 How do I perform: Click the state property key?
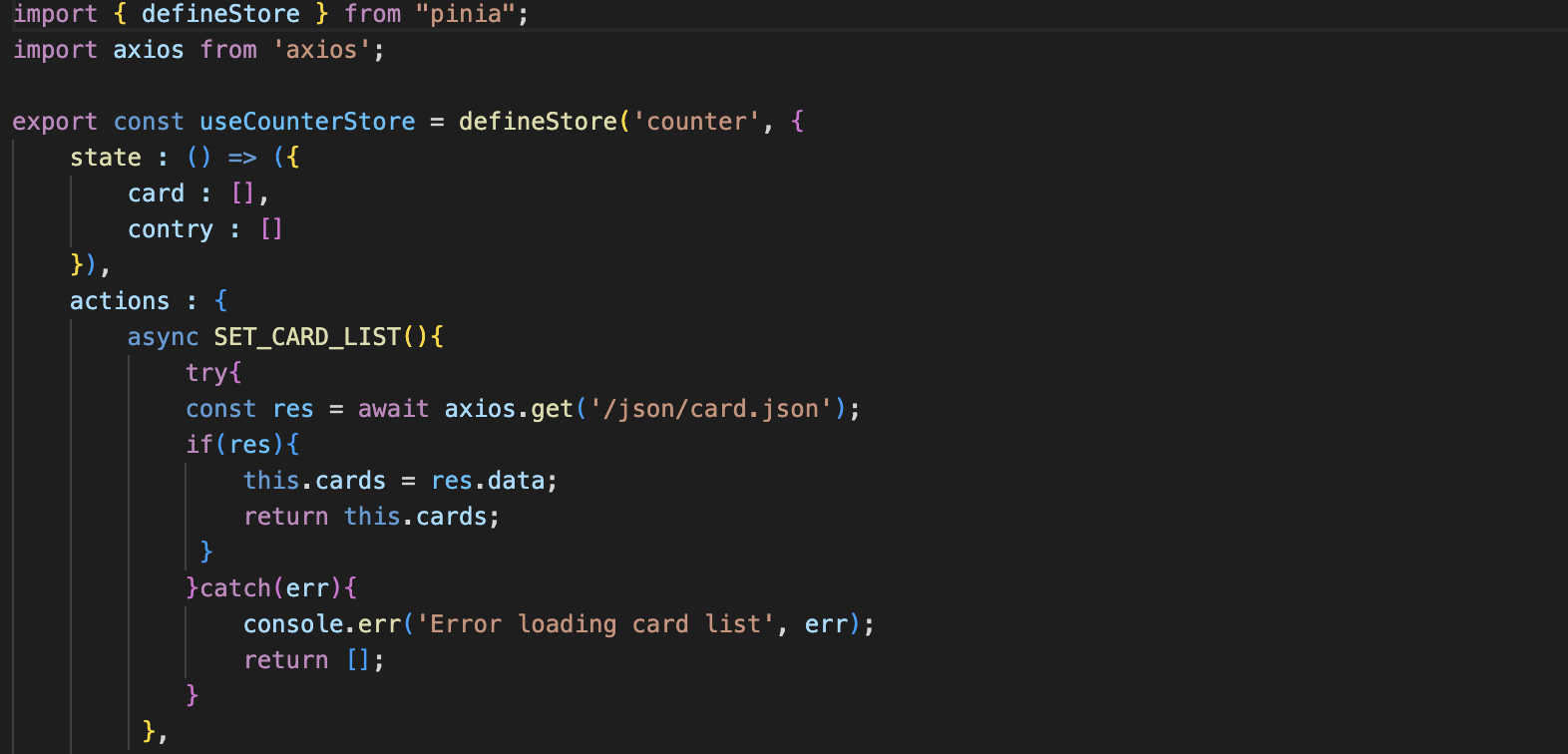point(106,158)
